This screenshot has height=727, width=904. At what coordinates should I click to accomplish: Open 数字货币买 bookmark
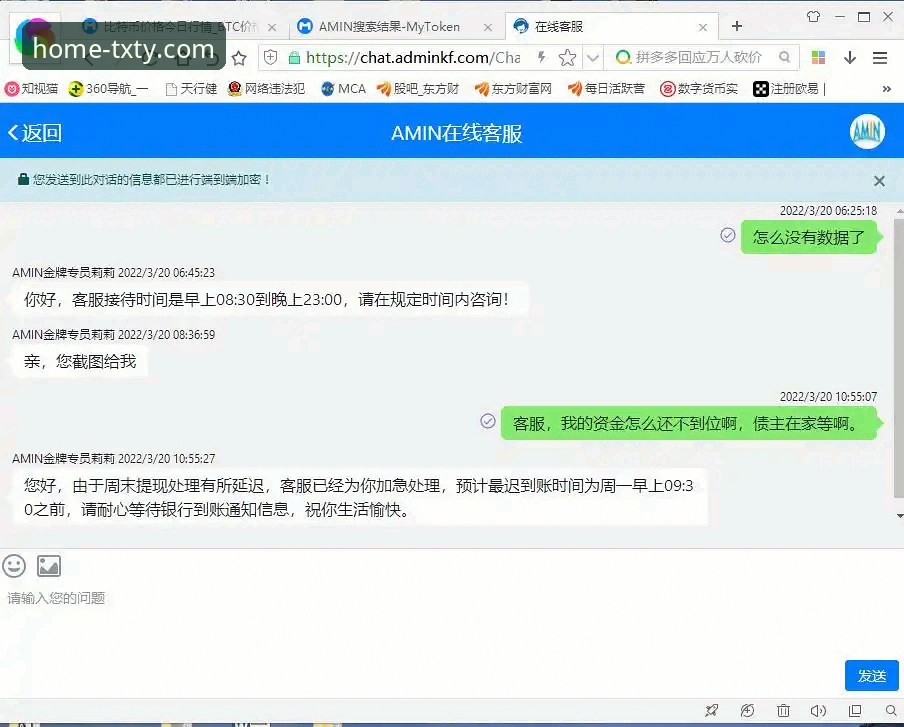(x=699, y=89)
